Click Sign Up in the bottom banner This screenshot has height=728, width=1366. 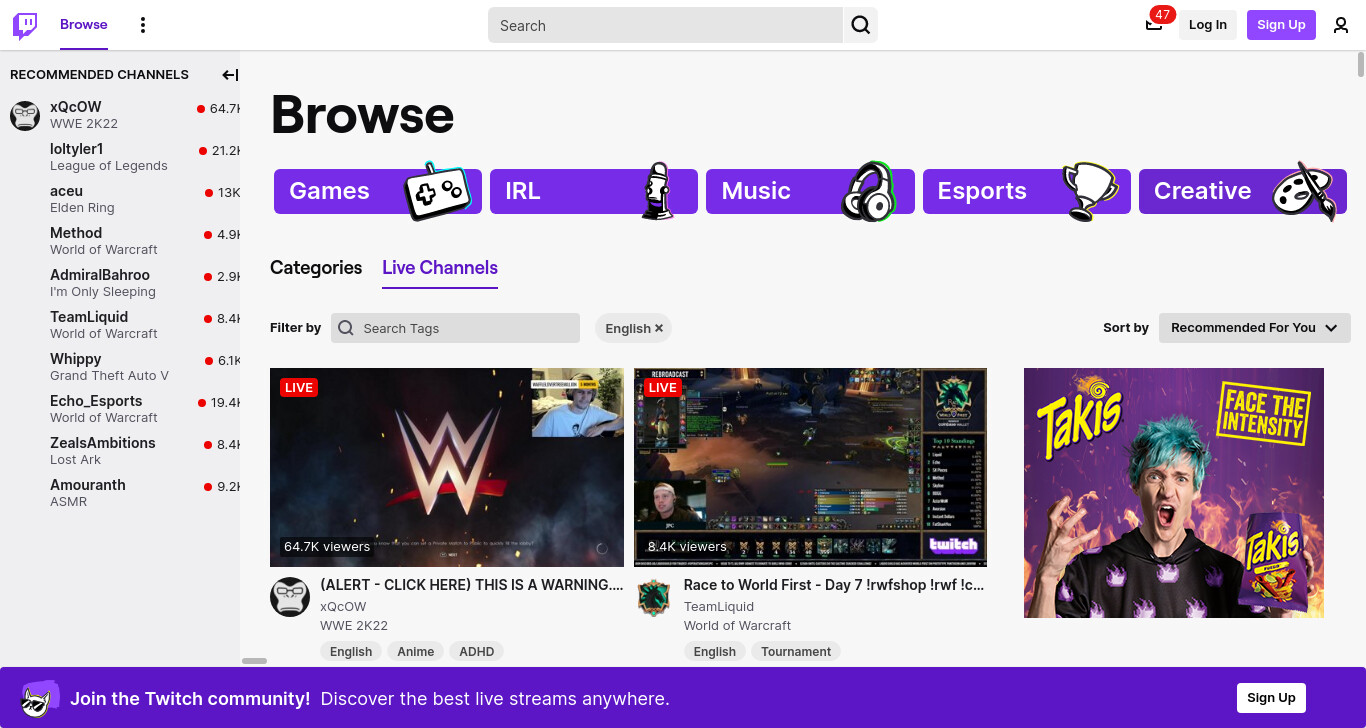tap(1271, 698)
